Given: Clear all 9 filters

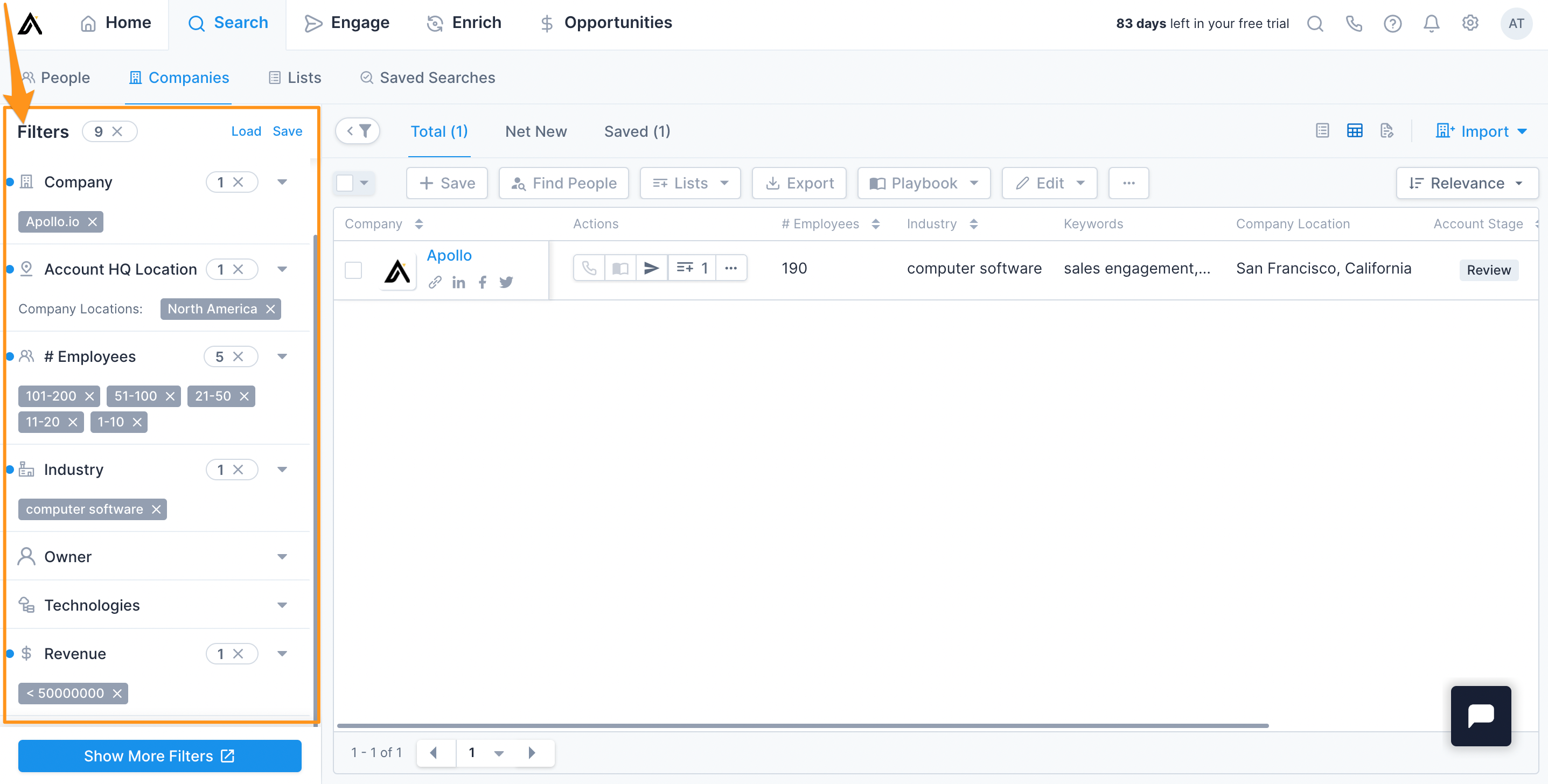Looking at the screenshot, I should click(x=117, y=131).
